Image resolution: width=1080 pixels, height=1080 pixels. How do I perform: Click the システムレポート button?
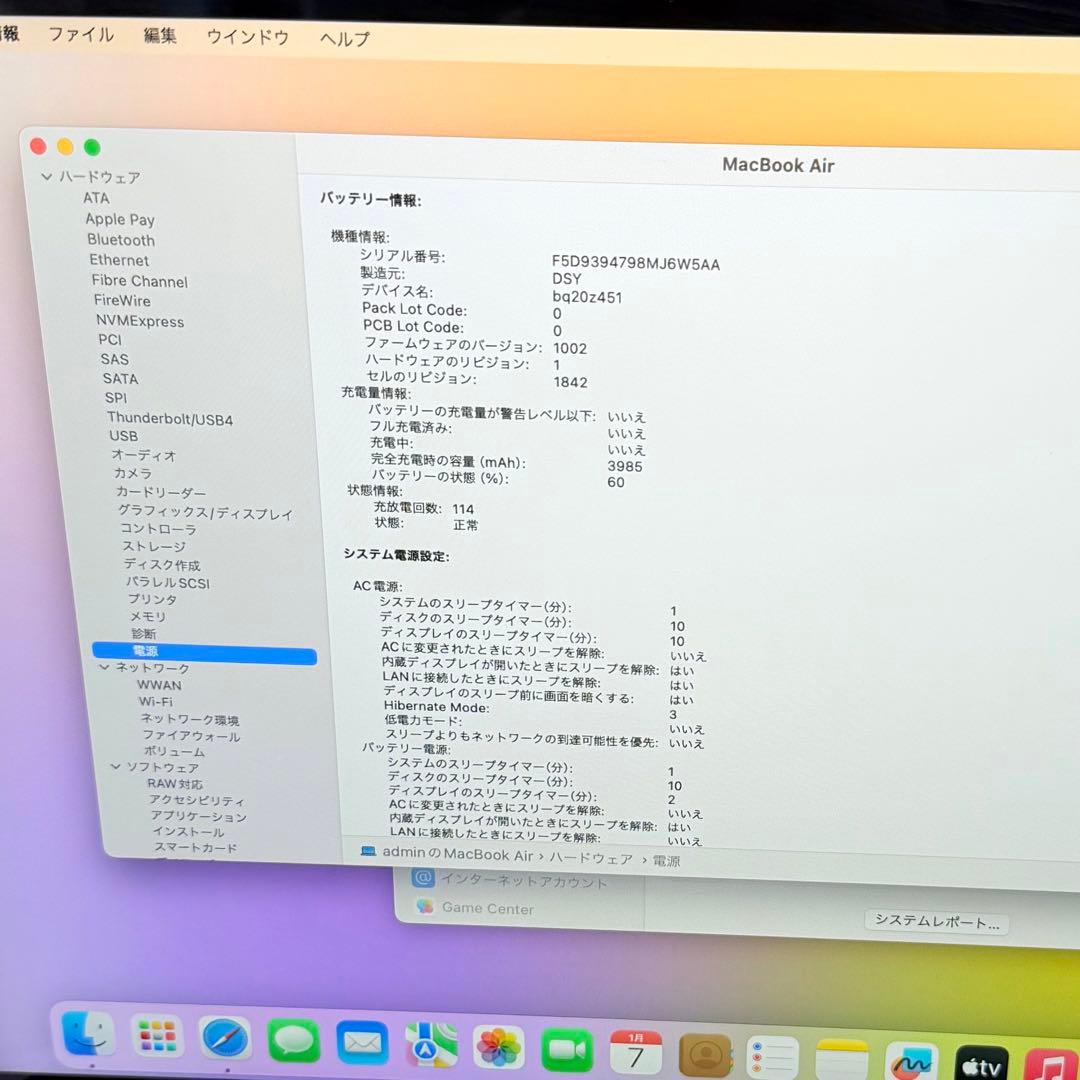click(x=936, y=921)
